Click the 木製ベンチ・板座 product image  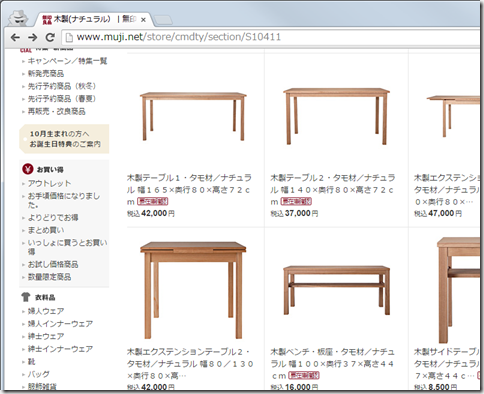tap(336, 290)
